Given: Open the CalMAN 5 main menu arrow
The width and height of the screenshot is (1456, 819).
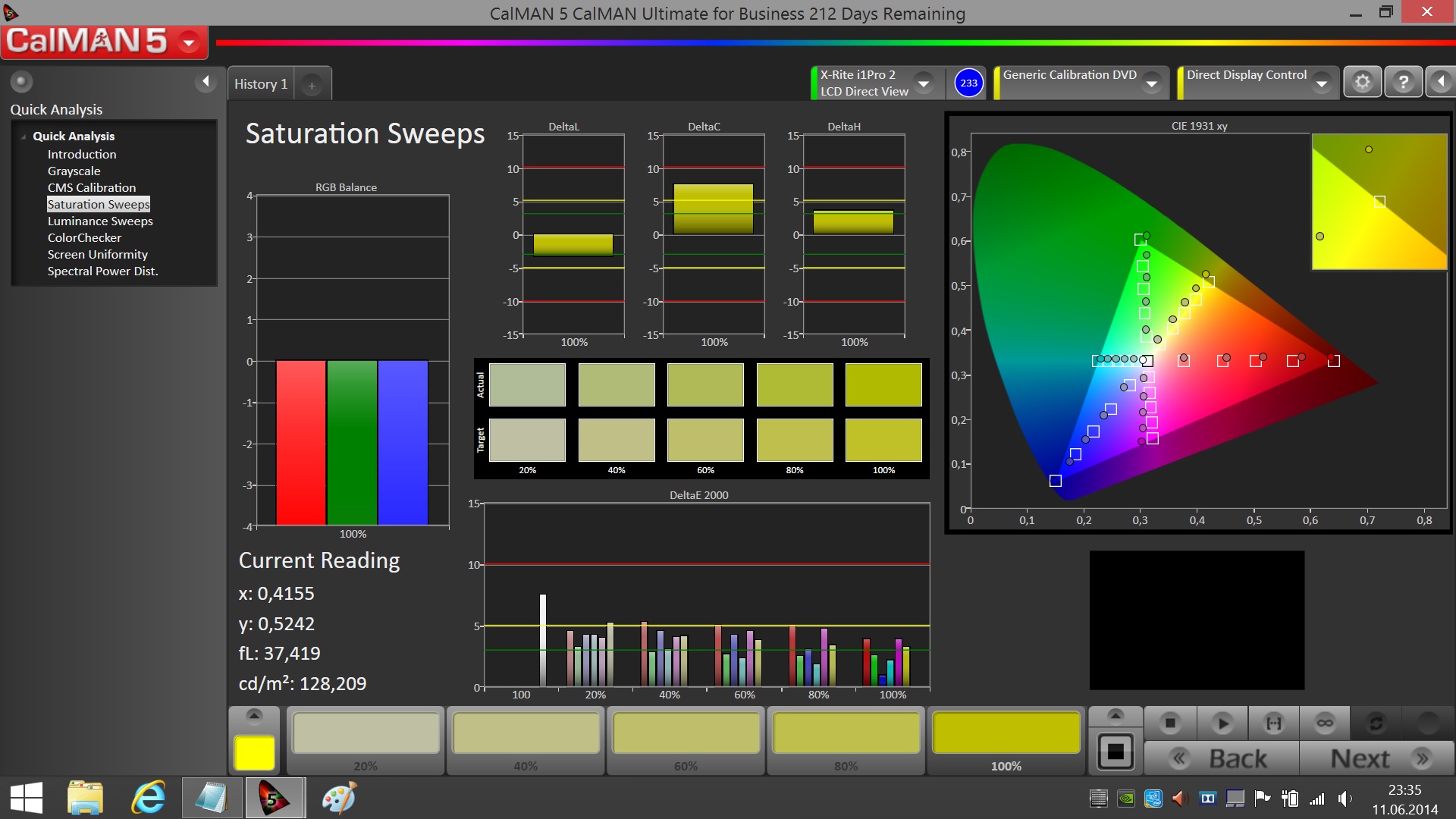Looking at the screenshot, I should coord(189,42).
